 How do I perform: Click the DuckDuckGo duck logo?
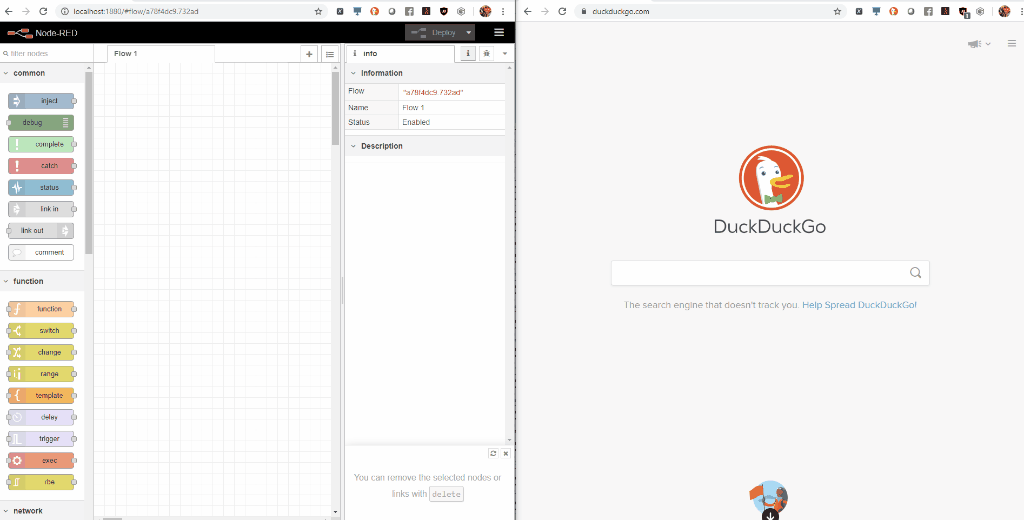click(771, 178)
